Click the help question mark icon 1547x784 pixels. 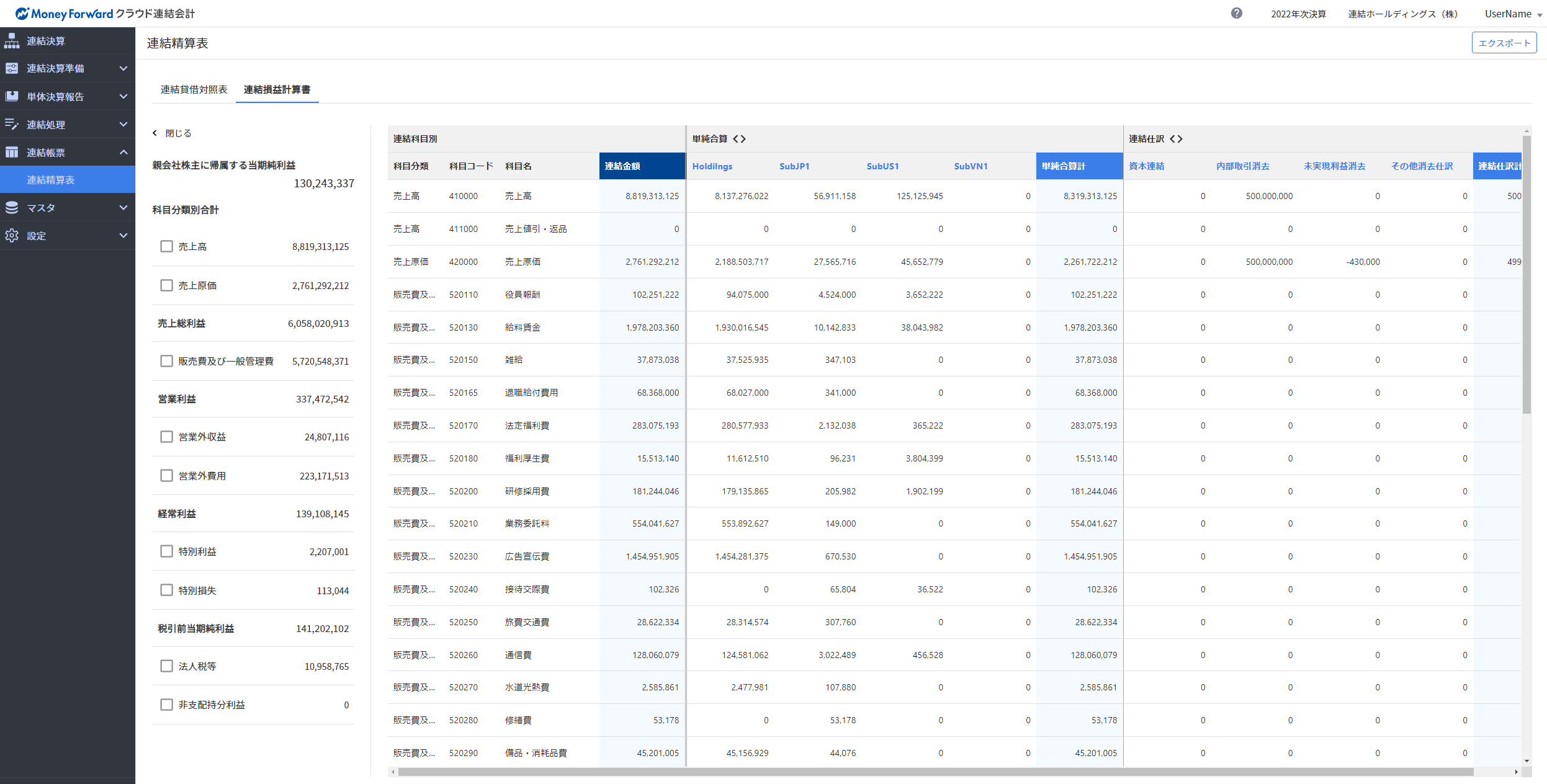[1236, 13]
